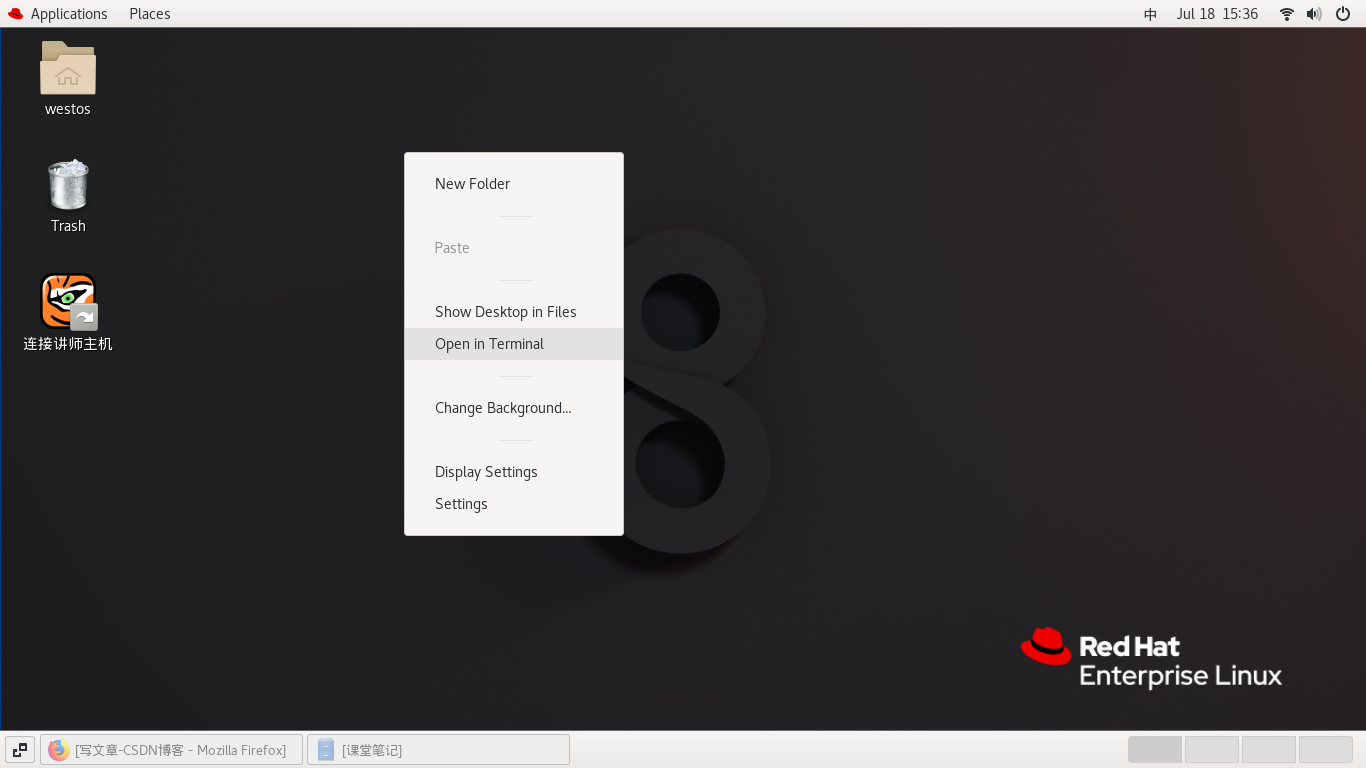This screenshot has height=768, width=1366.
Task: Click the speaker volume icon
Action: click(x=1314, y=14)
